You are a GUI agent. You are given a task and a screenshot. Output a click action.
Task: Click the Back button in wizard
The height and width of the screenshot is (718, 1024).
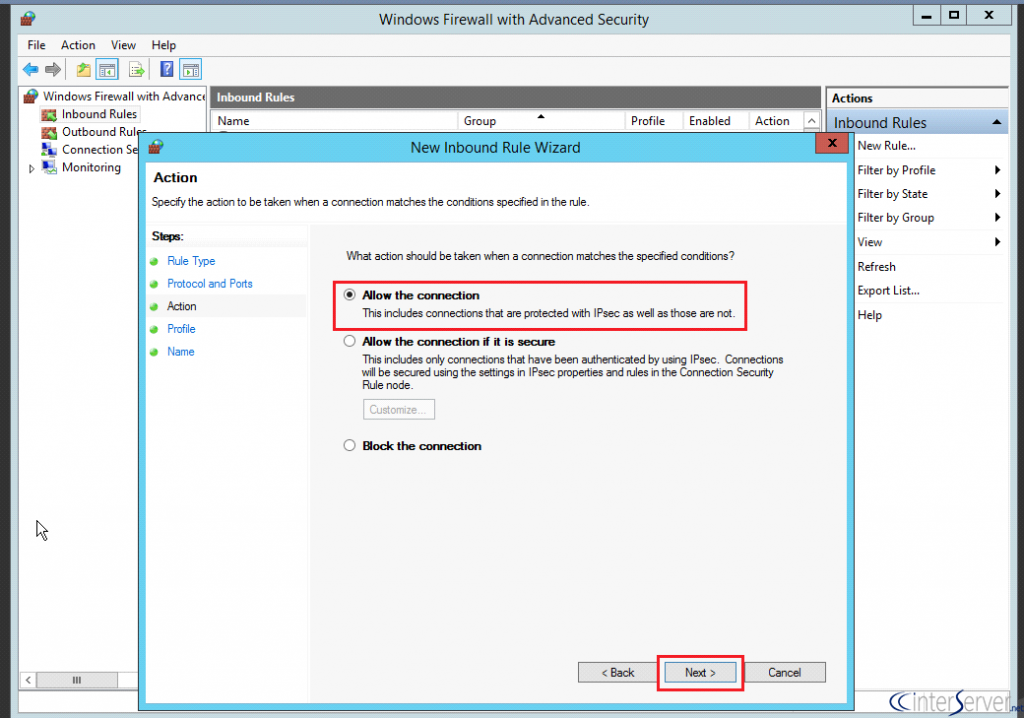click(618, 672)
